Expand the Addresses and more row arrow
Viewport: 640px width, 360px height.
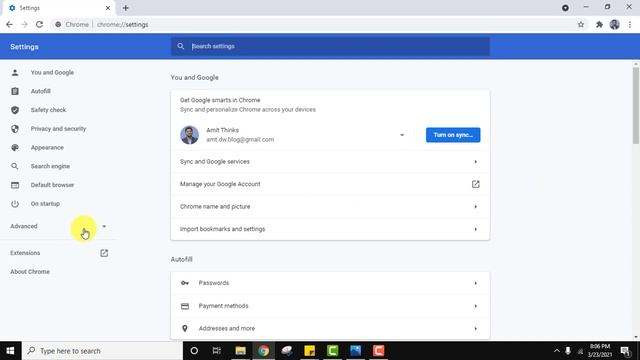476,328
